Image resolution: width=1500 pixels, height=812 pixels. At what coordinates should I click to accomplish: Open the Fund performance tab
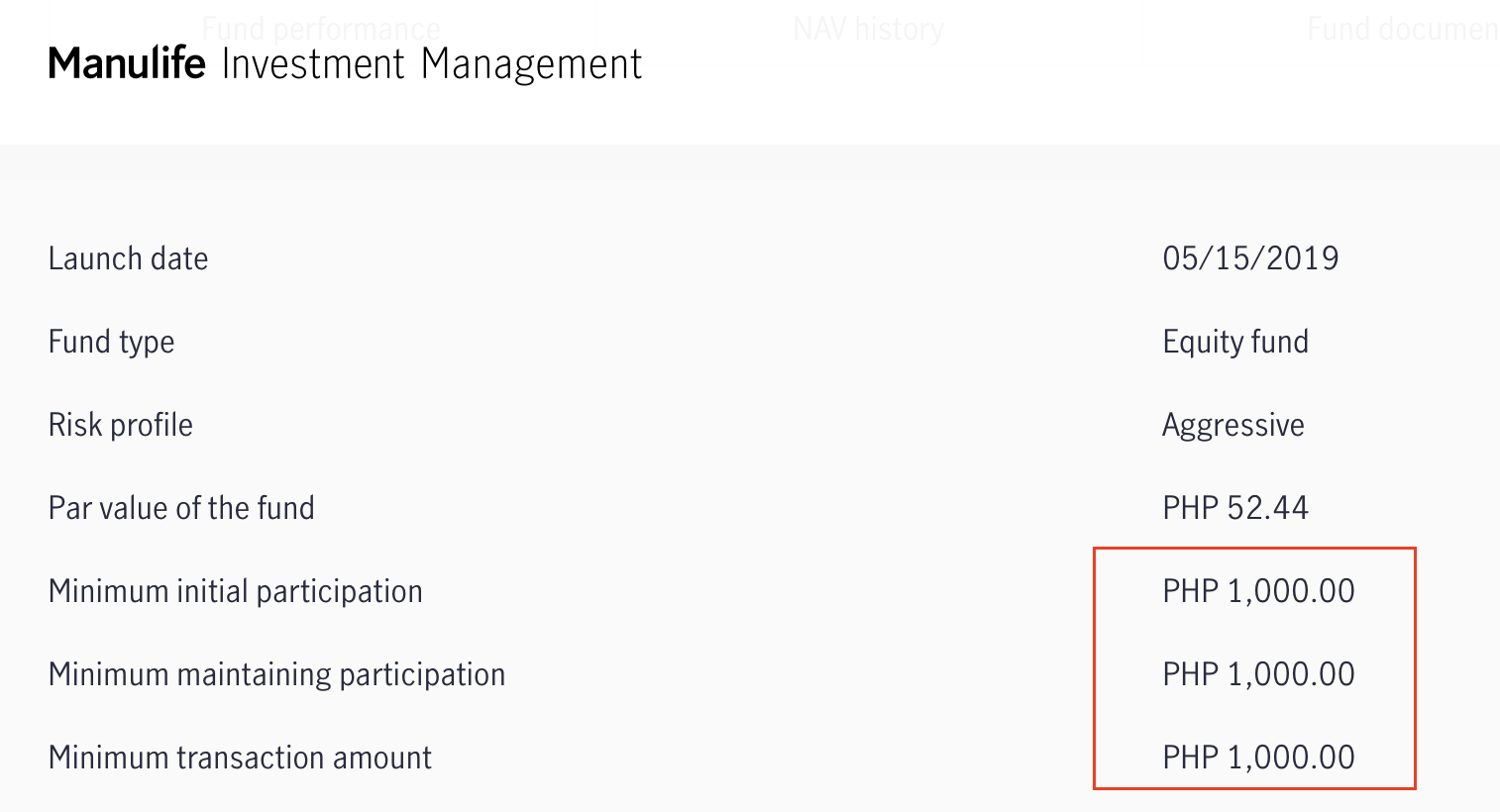pyautogui.click(x=321, y=29)
